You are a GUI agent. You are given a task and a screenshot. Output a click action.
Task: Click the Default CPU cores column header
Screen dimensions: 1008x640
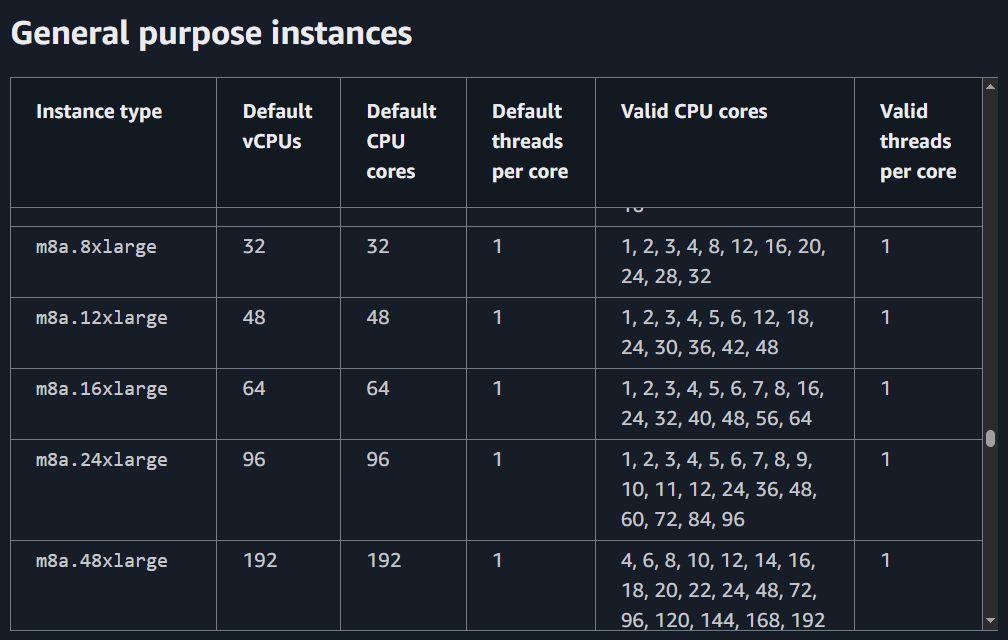click(401, 141)
